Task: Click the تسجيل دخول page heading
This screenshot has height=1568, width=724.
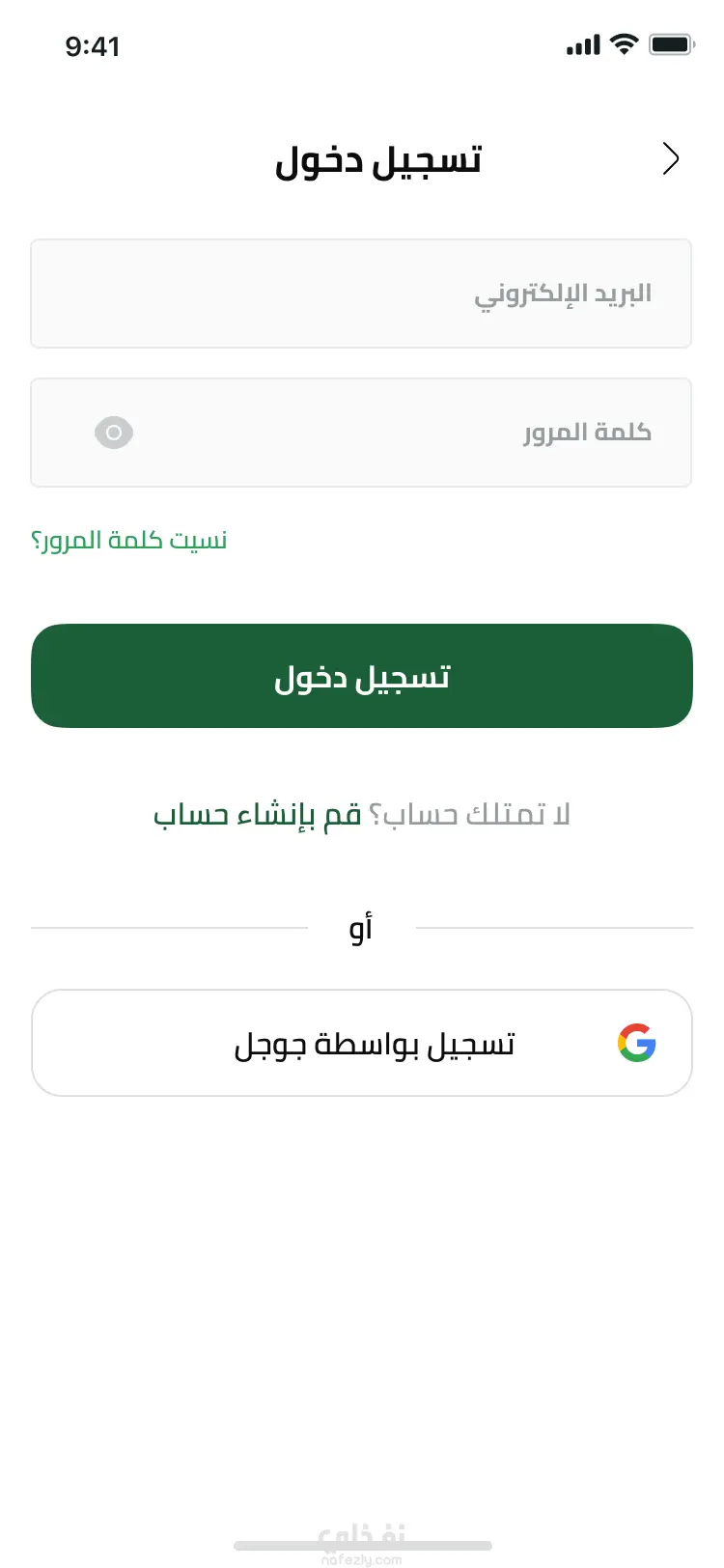Action: (x=377, y=160)
